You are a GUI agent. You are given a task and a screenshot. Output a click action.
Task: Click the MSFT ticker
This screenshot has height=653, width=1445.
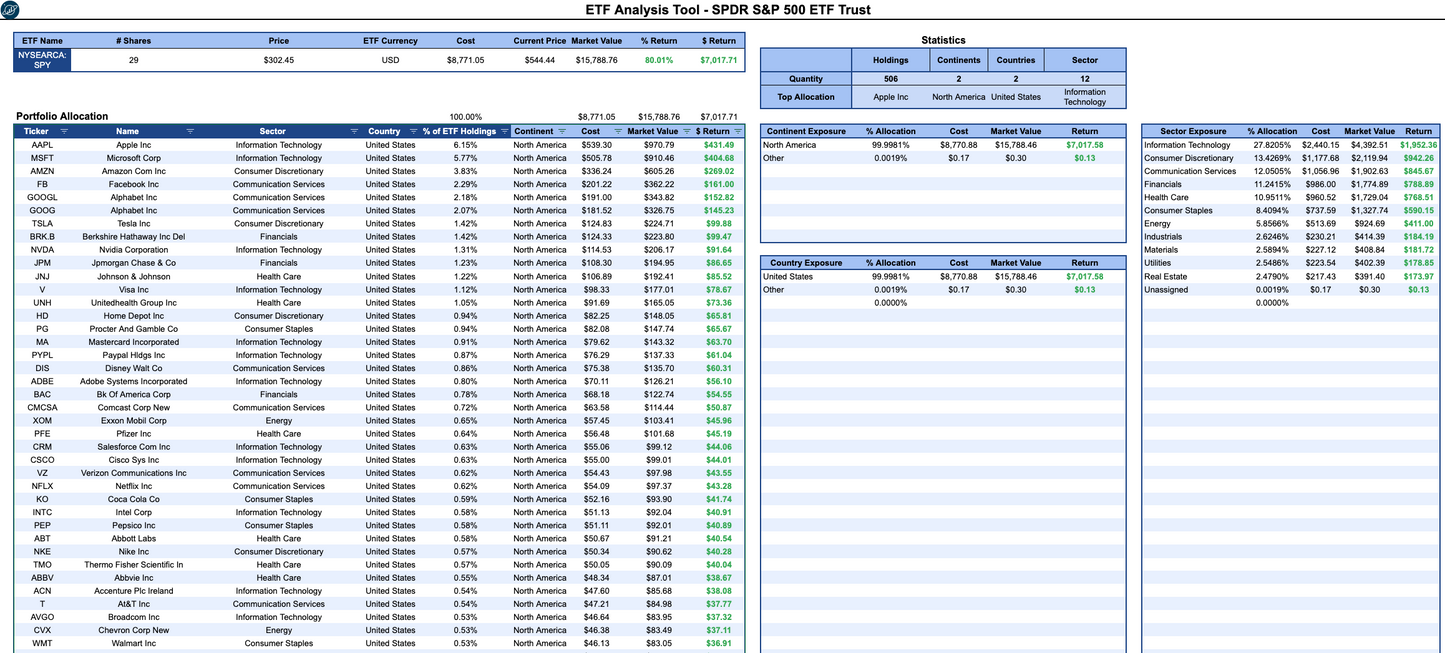tap(42, 157)
